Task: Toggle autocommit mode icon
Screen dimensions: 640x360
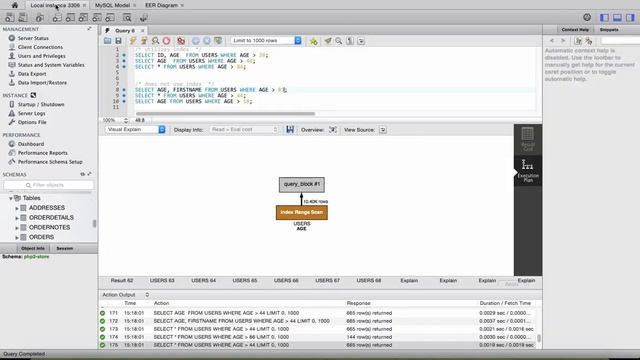Action: click(x=218, y=41)
